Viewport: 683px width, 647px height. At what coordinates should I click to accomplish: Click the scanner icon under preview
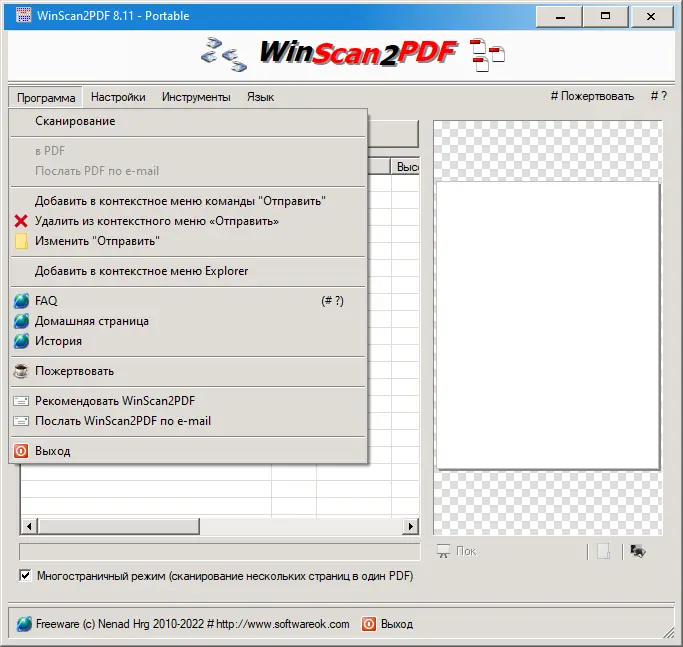click(x=638, y=552)
